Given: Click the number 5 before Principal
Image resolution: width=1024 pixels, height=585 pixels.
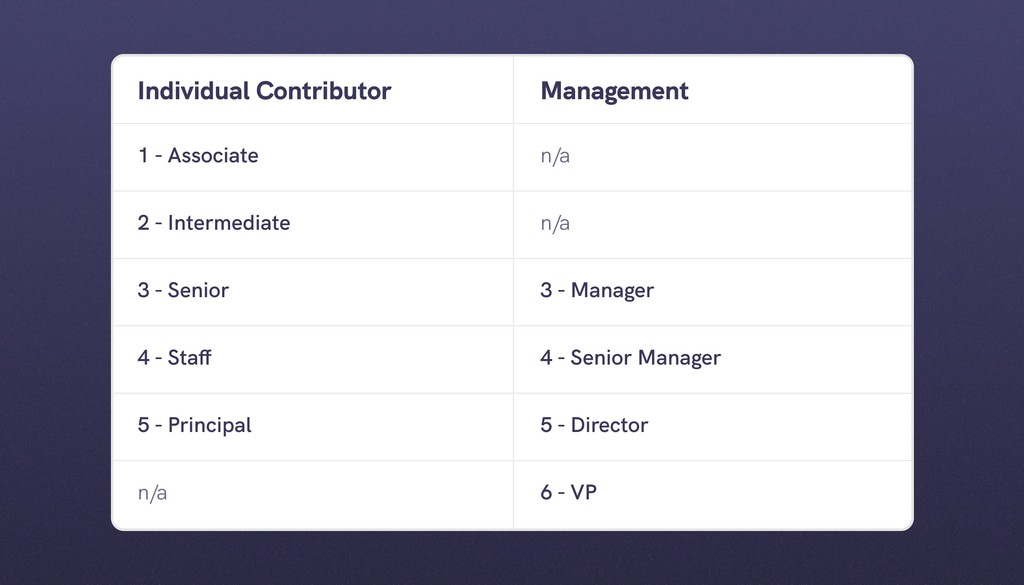Looking at the screenshot, I should coord(143,425).
